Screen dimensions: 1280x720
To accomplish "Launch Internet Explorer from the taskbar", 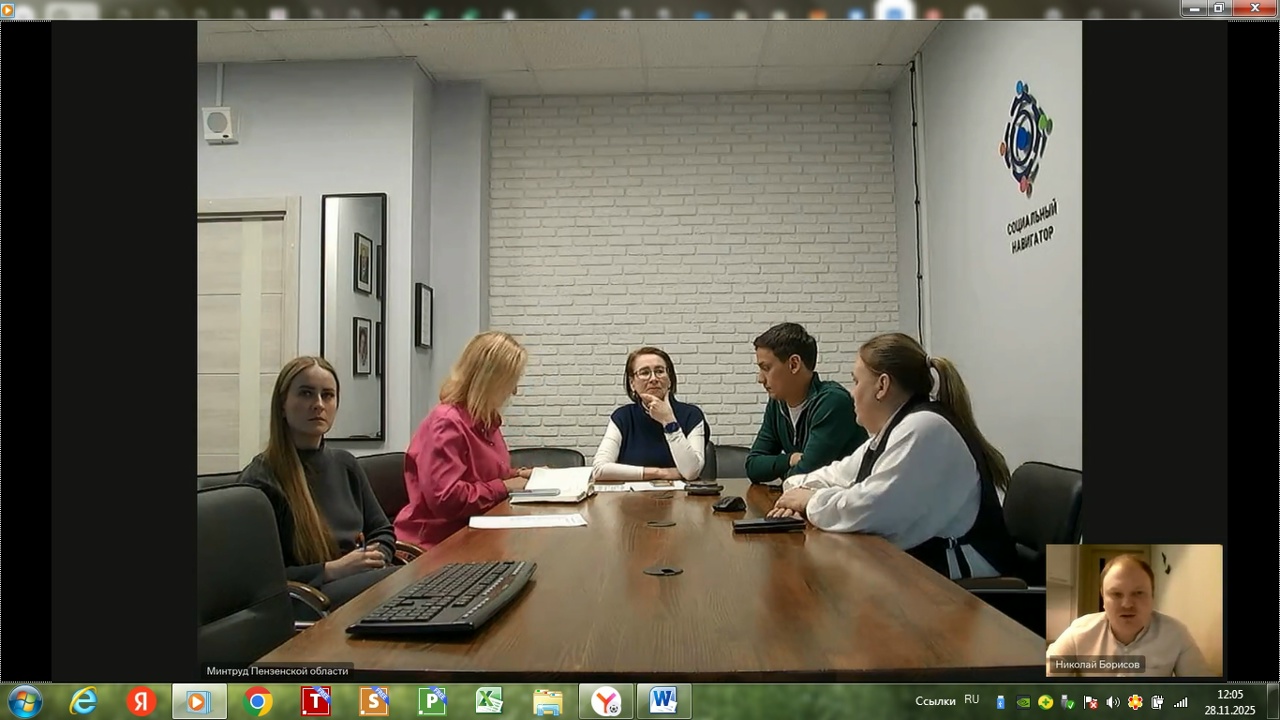I will click(x=84, y=702).
